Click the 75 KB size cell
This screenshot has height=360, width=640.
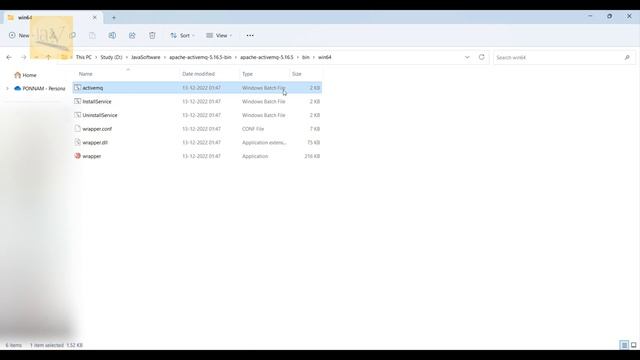point(314,142)
